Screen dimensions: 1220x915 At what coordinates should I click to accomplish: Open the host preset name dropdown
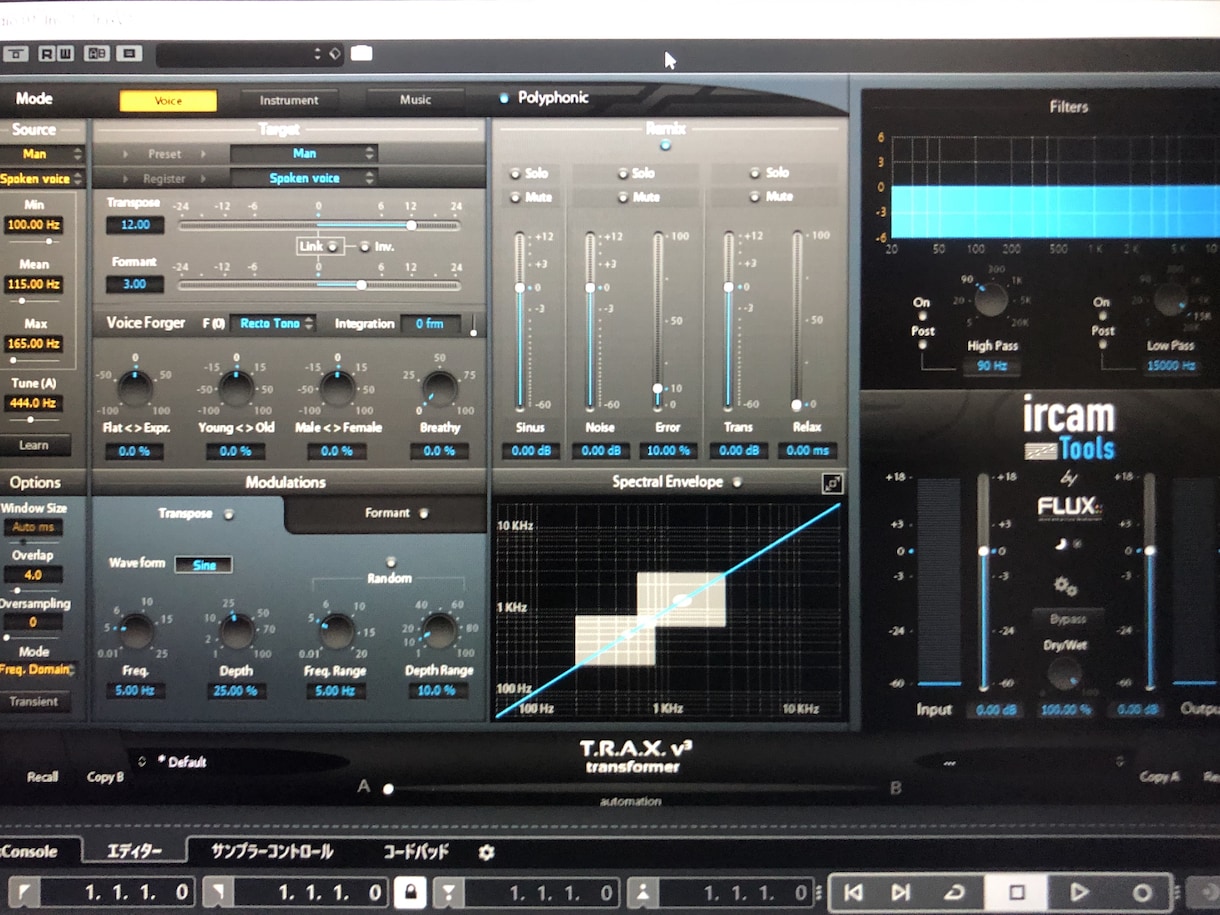pyautogui.click(x=250, y=54)
